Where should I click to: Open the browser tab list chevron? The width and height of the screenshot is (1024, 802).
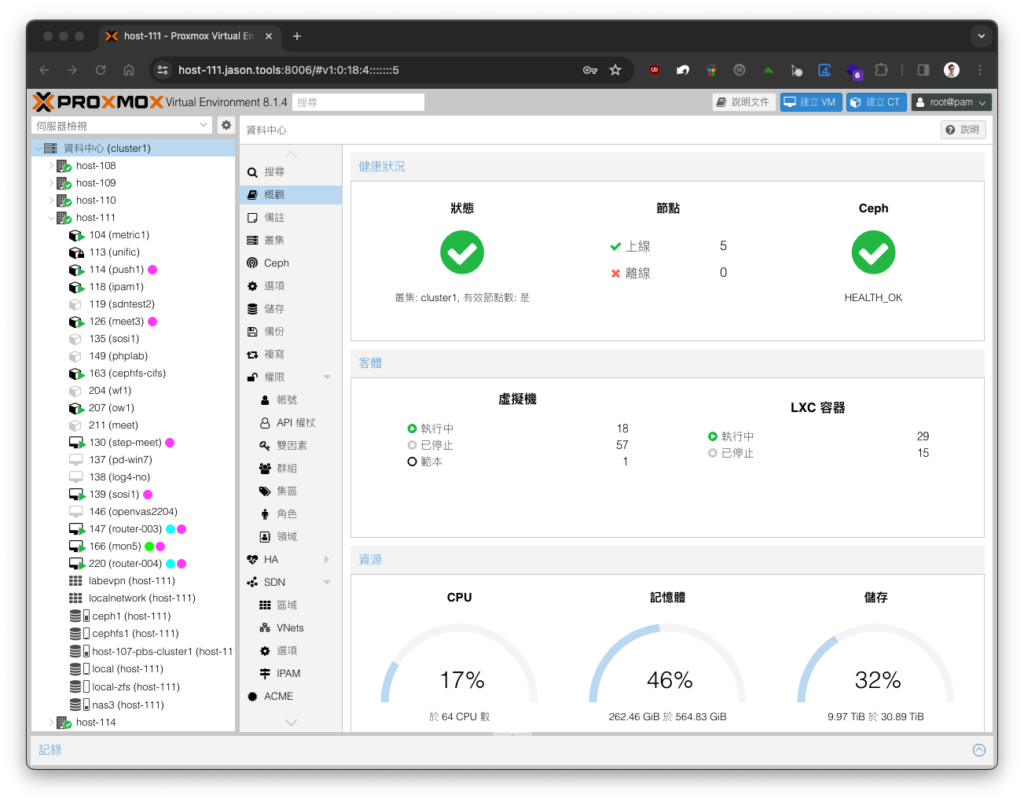click(x=981, y=36)
